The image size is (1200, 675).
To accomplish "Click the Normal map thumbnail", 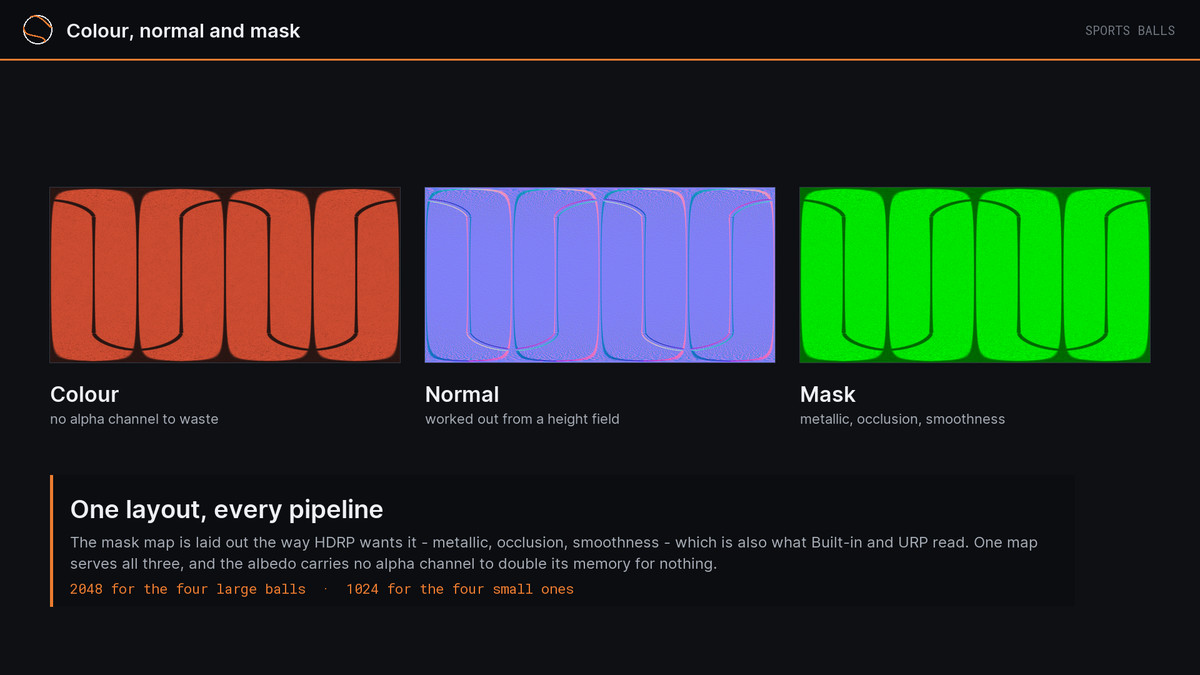I will (600, 274).
